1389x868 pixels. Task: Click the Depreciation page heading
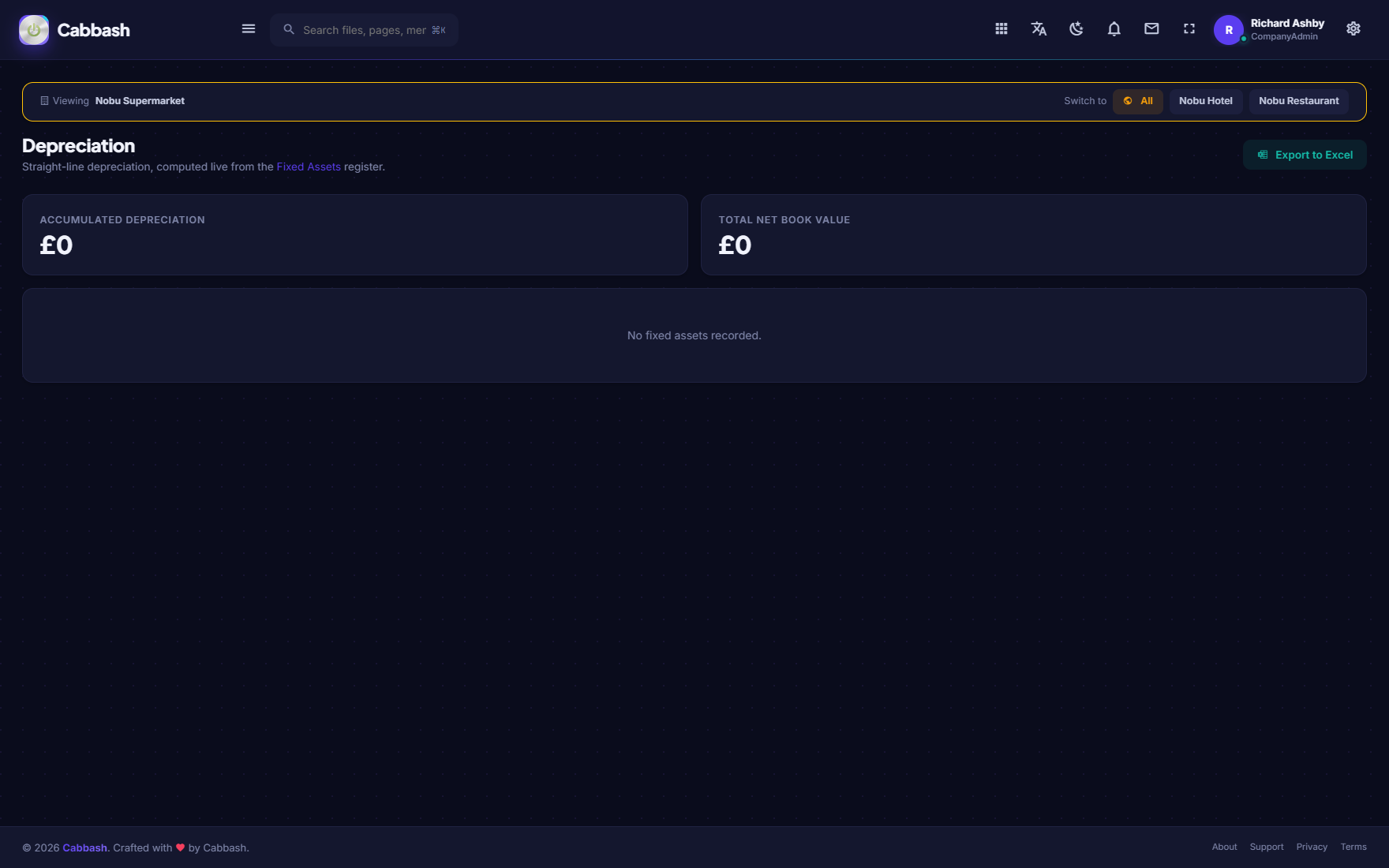[x=79, y=146]
